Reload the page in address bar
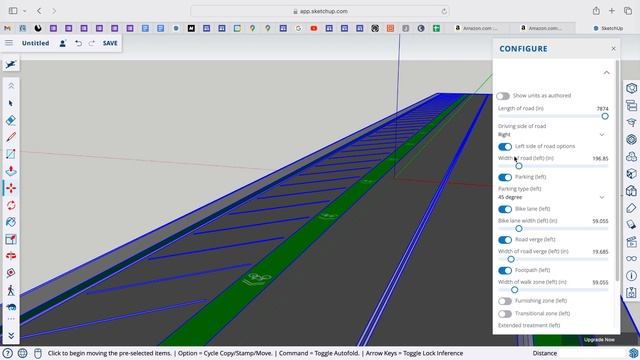Screen dimensions: 640x360 444,11
